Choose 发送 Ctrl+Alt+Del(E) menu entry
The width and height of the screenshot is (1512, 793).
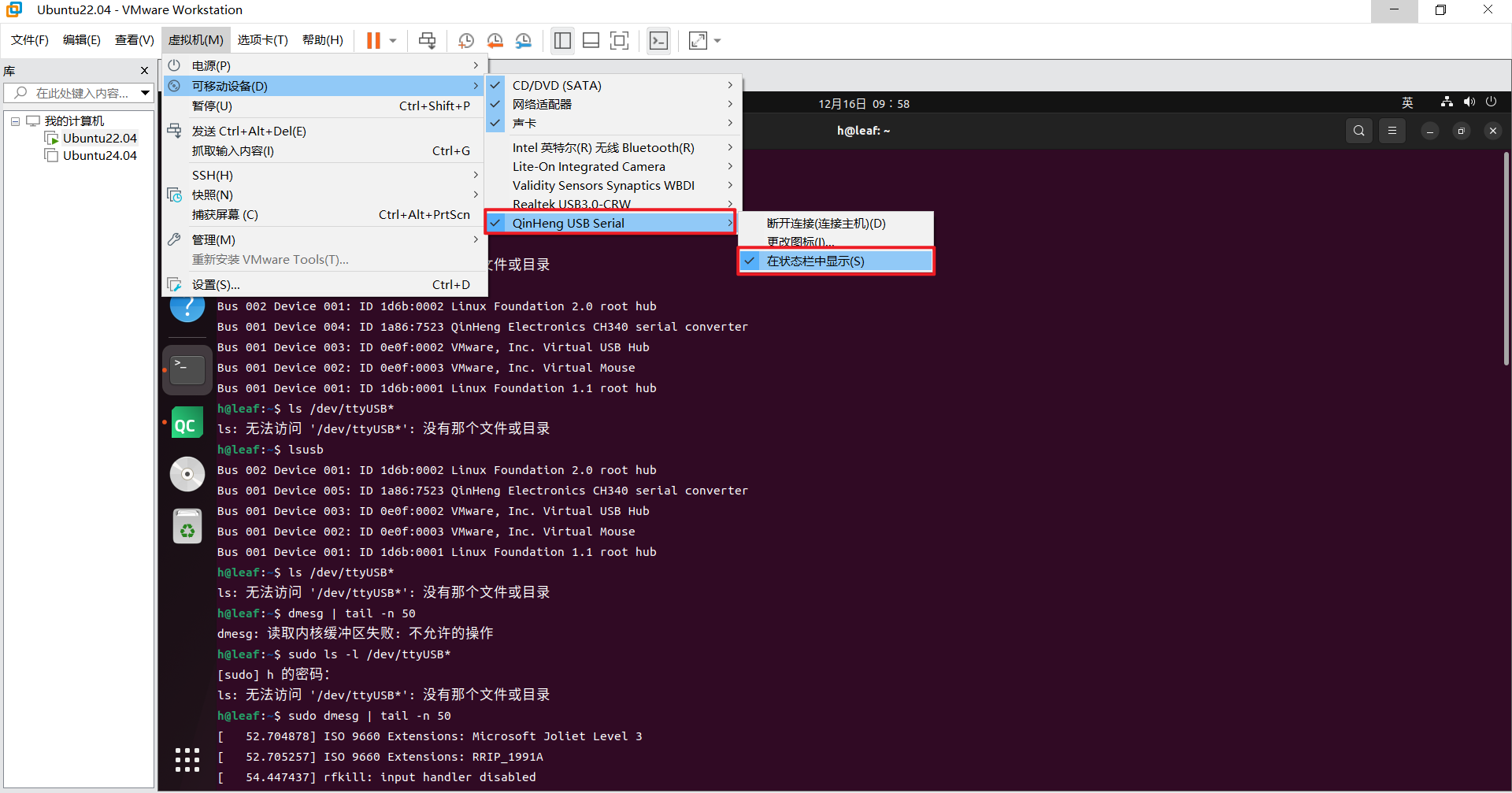(324, 131)
